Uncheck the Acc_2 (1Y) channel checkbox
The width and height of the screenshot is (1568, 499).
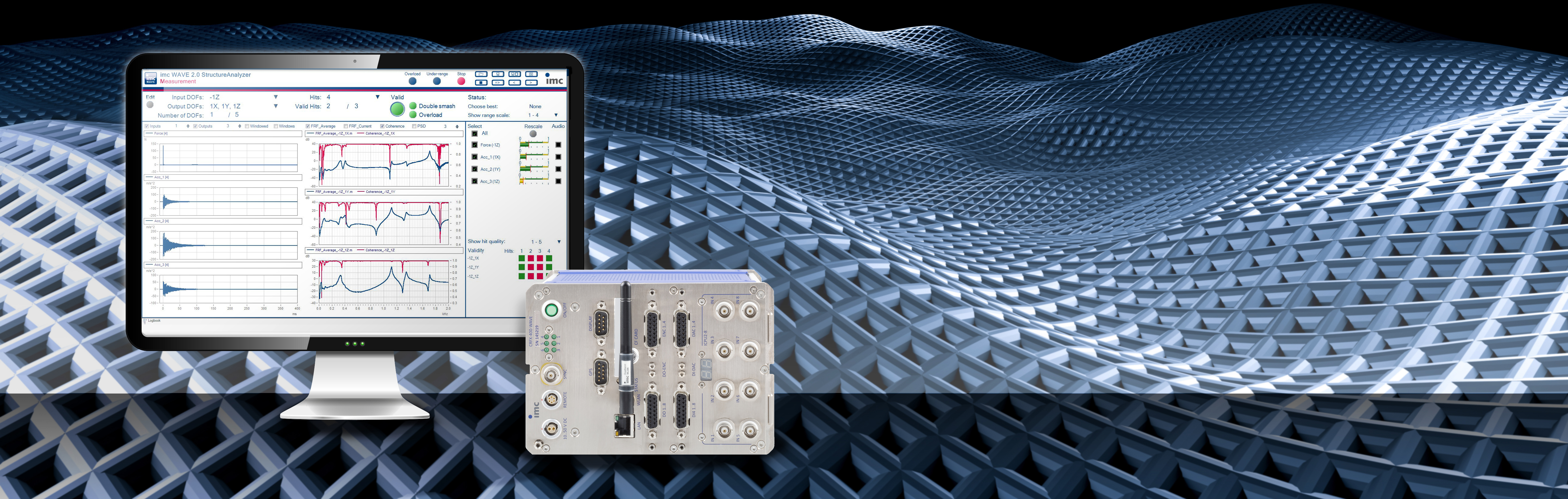(x=475, y=169)
